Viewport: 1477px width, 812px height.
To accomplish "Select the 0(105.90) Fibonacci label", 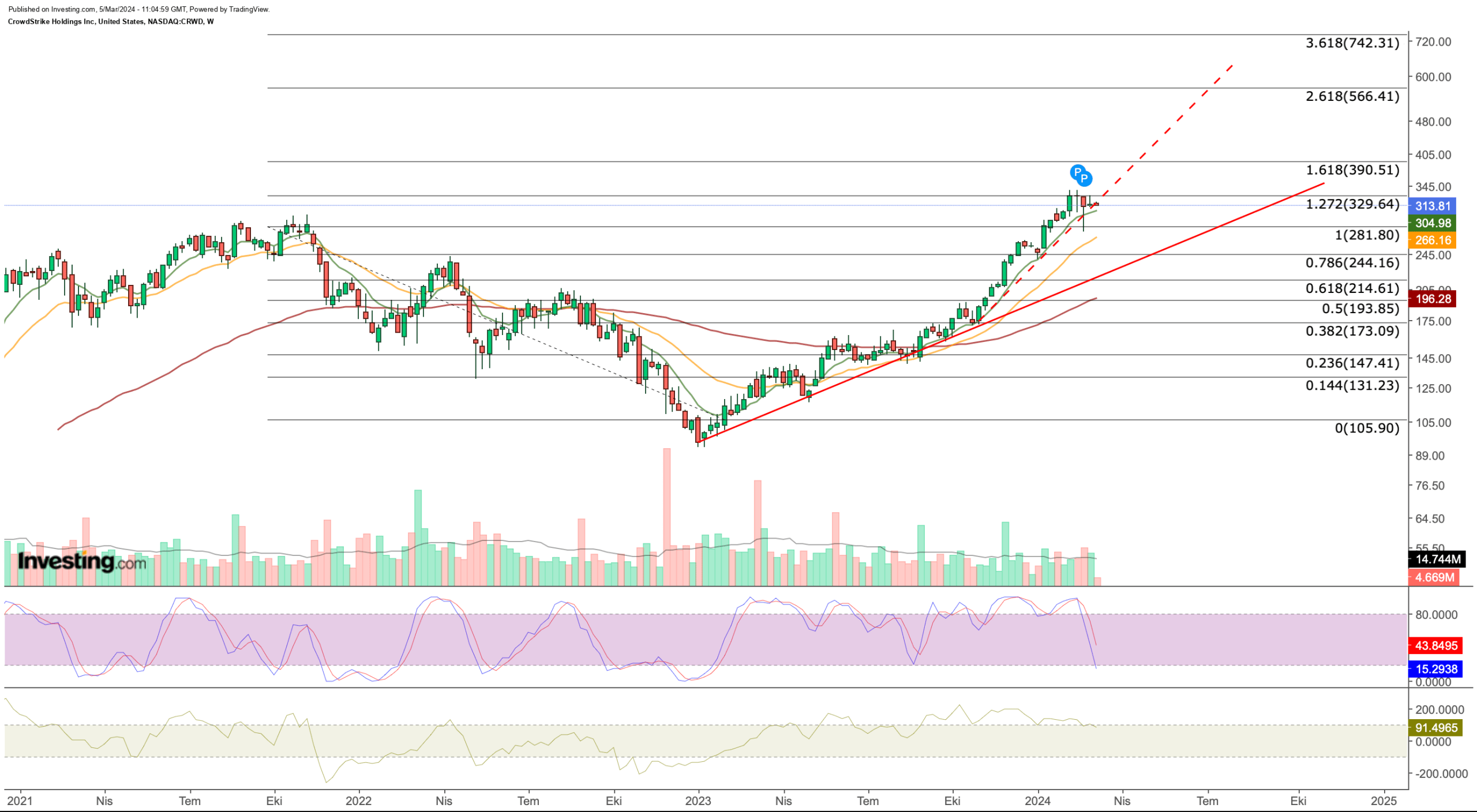I will tap(1367, 428).
